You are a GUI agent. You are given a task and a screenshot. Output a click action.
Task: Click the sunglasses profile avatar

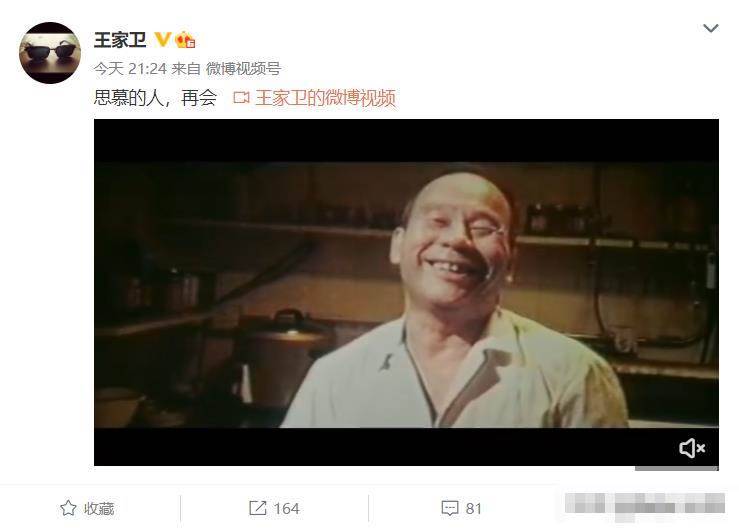(x=49, y=53)
